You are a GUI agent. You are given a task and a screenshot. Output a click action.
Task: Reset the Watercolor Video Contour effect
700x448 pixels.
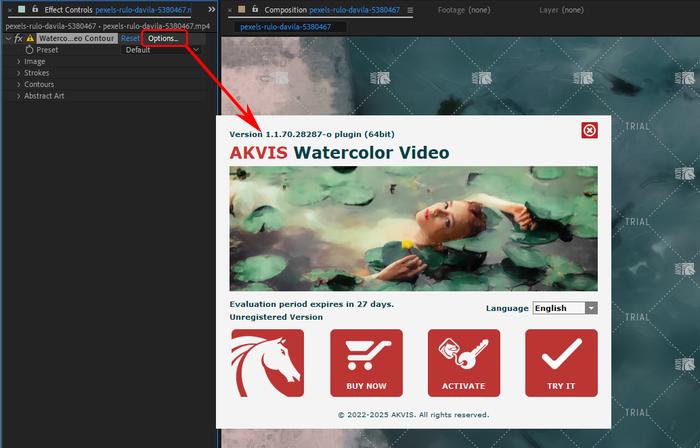coord(130,38)
